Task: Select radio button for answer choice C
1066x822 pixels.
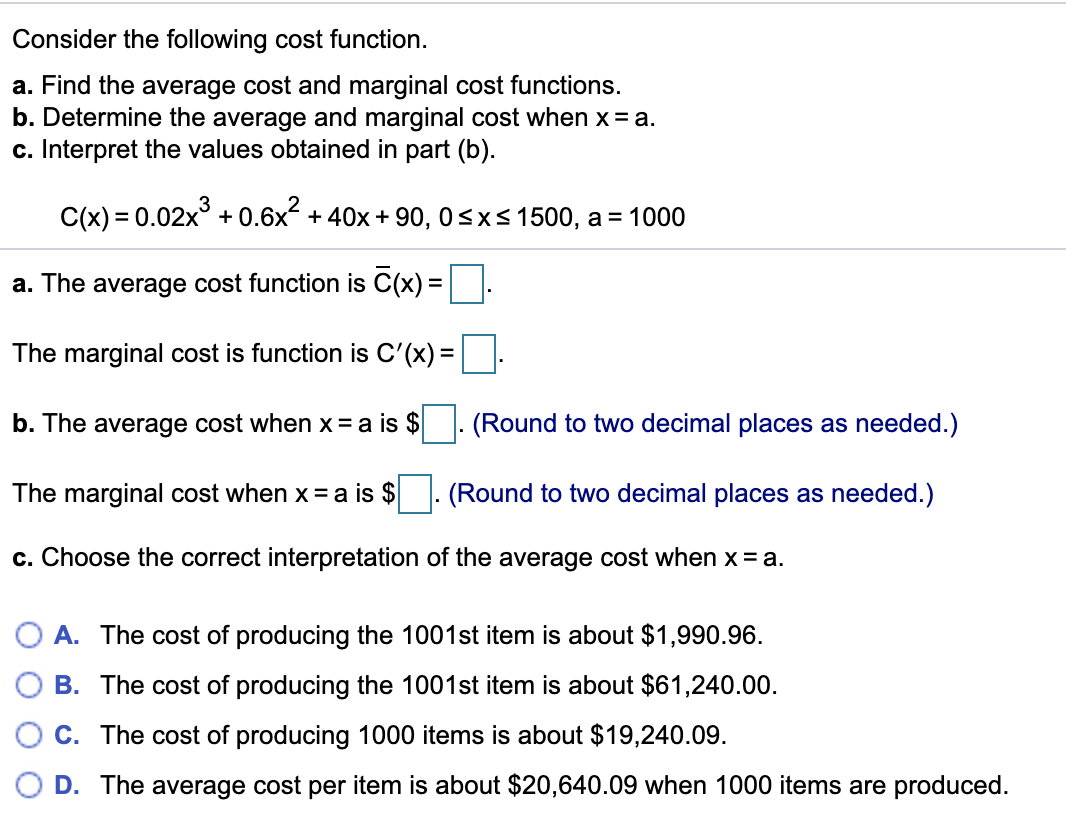Action: [x=27, y=735]
